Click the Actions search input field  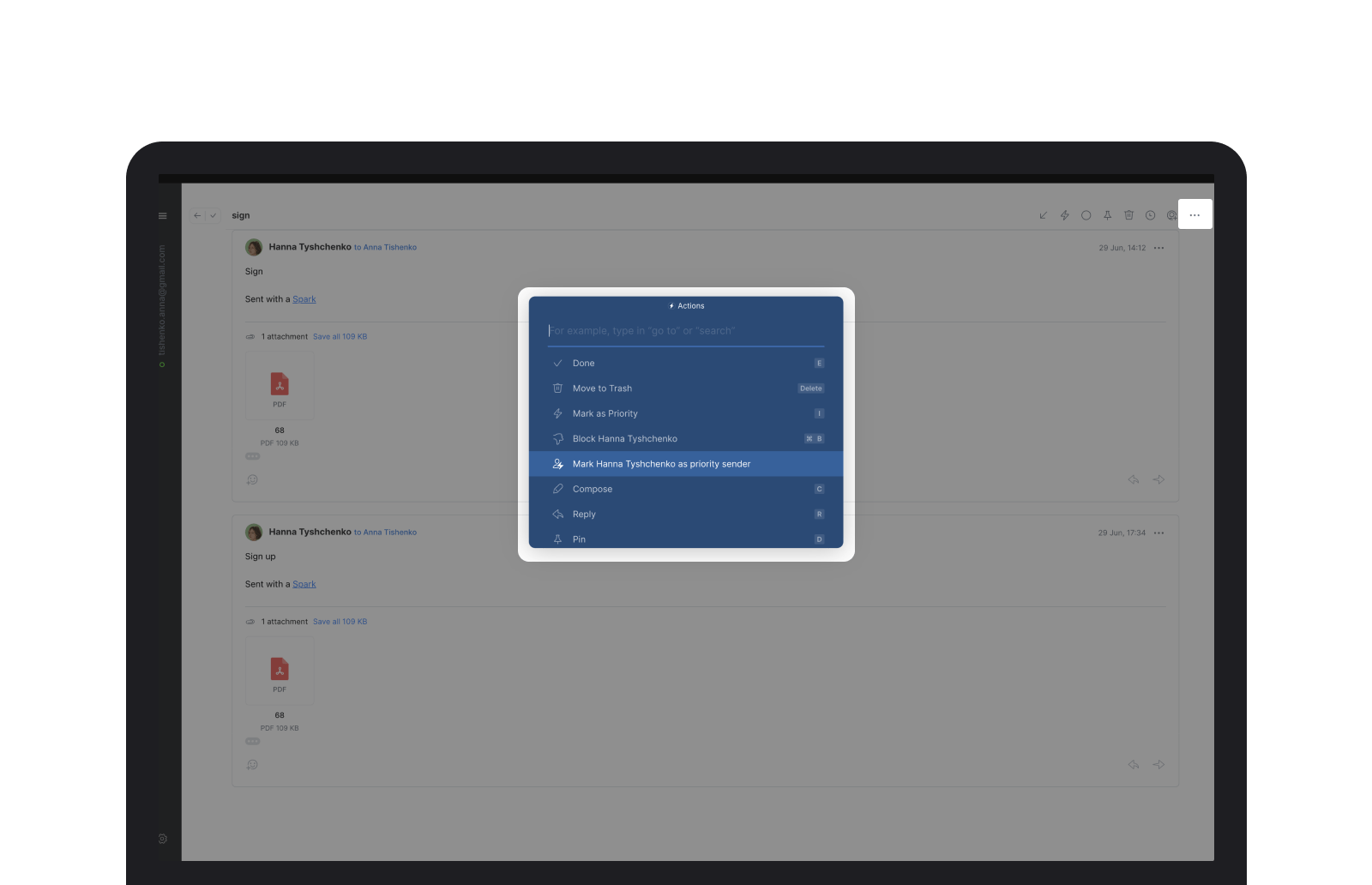click(684, 331)
